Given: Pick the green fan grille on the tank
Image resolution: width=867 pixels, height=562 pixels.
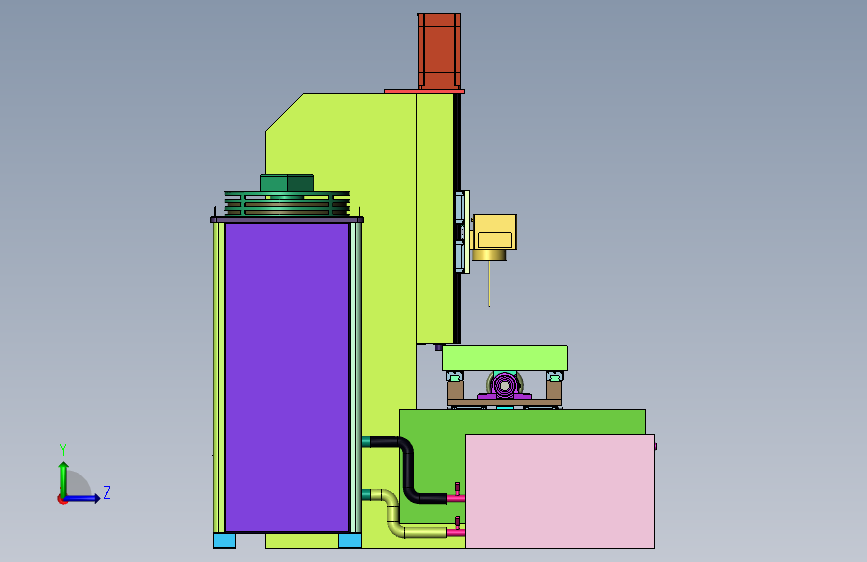Looking at the screenshot, I should [287, 204].
